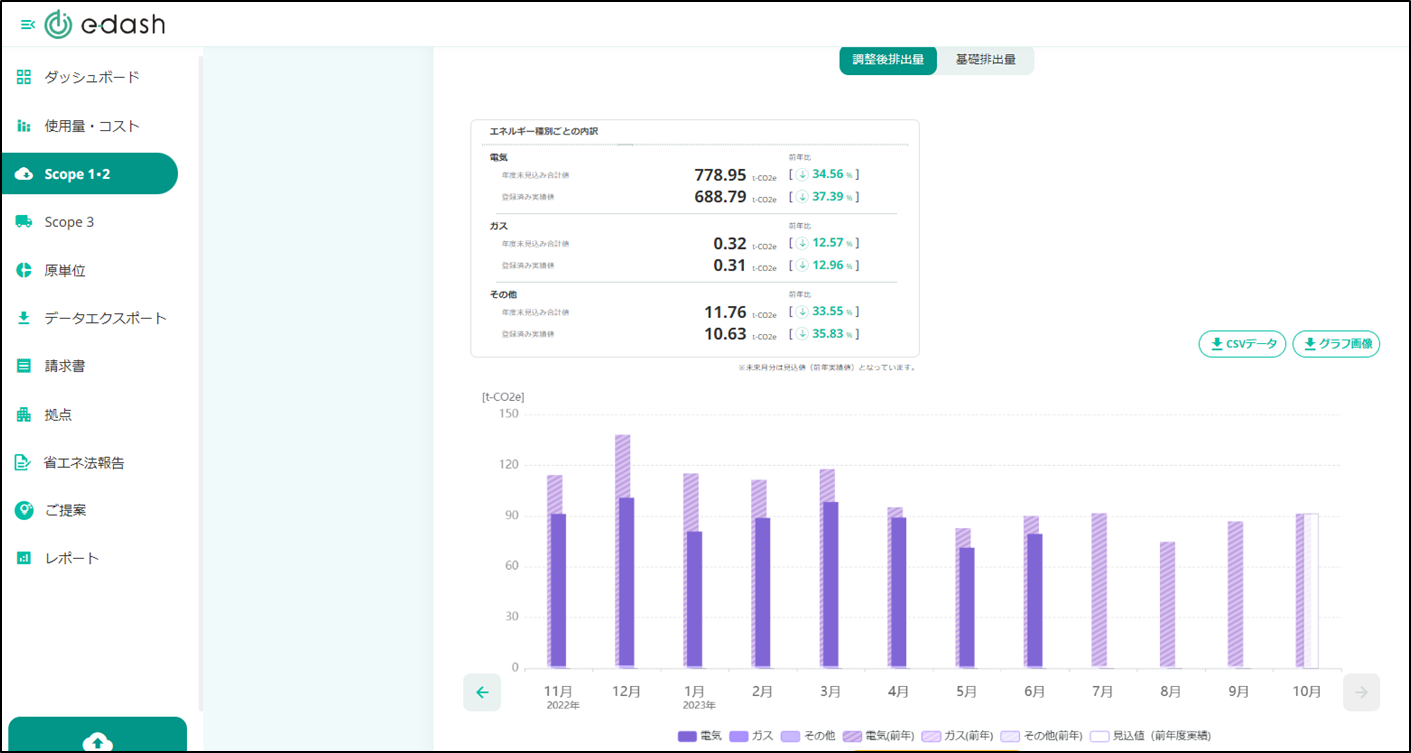Toggle the ガス(前年) legend series
Screen dimensions: 1411x753
pyautogui.click(x=957, y=735)
